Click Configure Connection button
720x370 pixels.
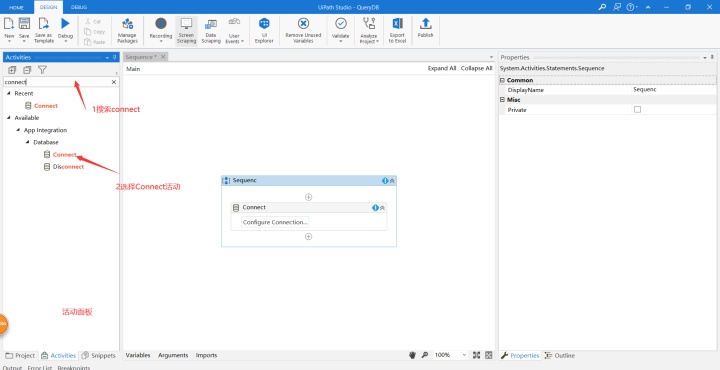point(275,222)
